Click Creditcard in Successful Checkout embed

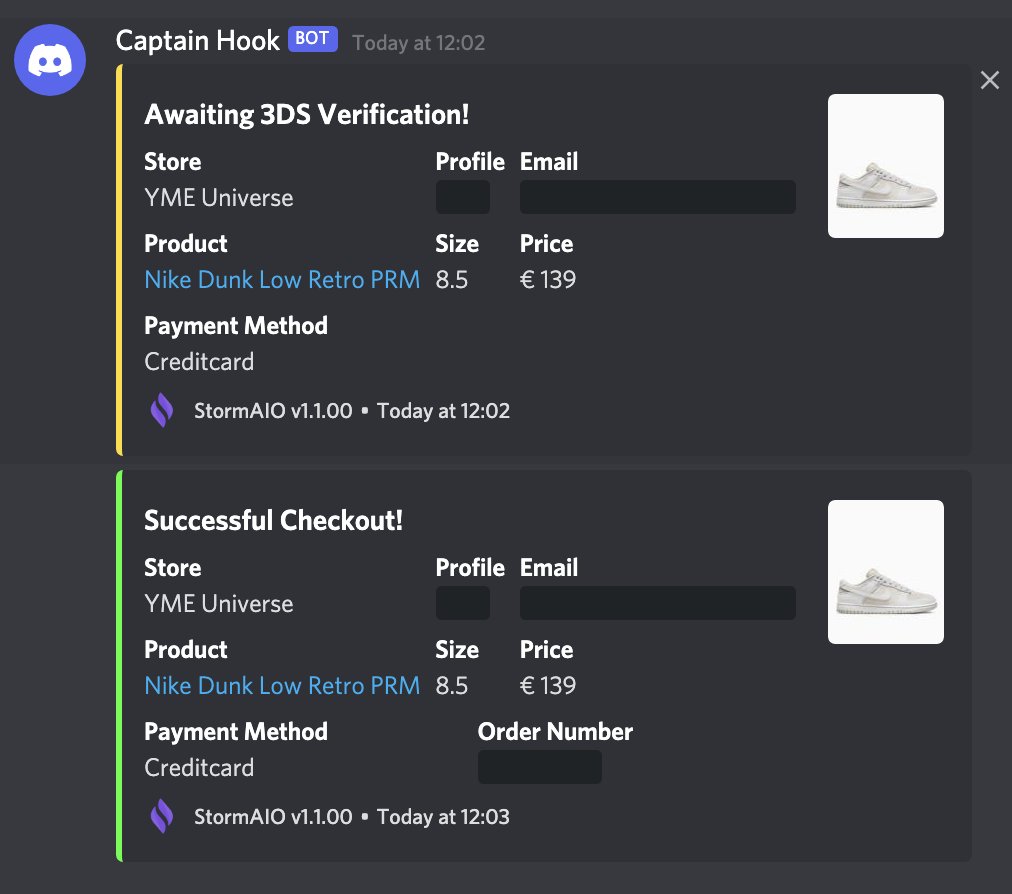199,767
